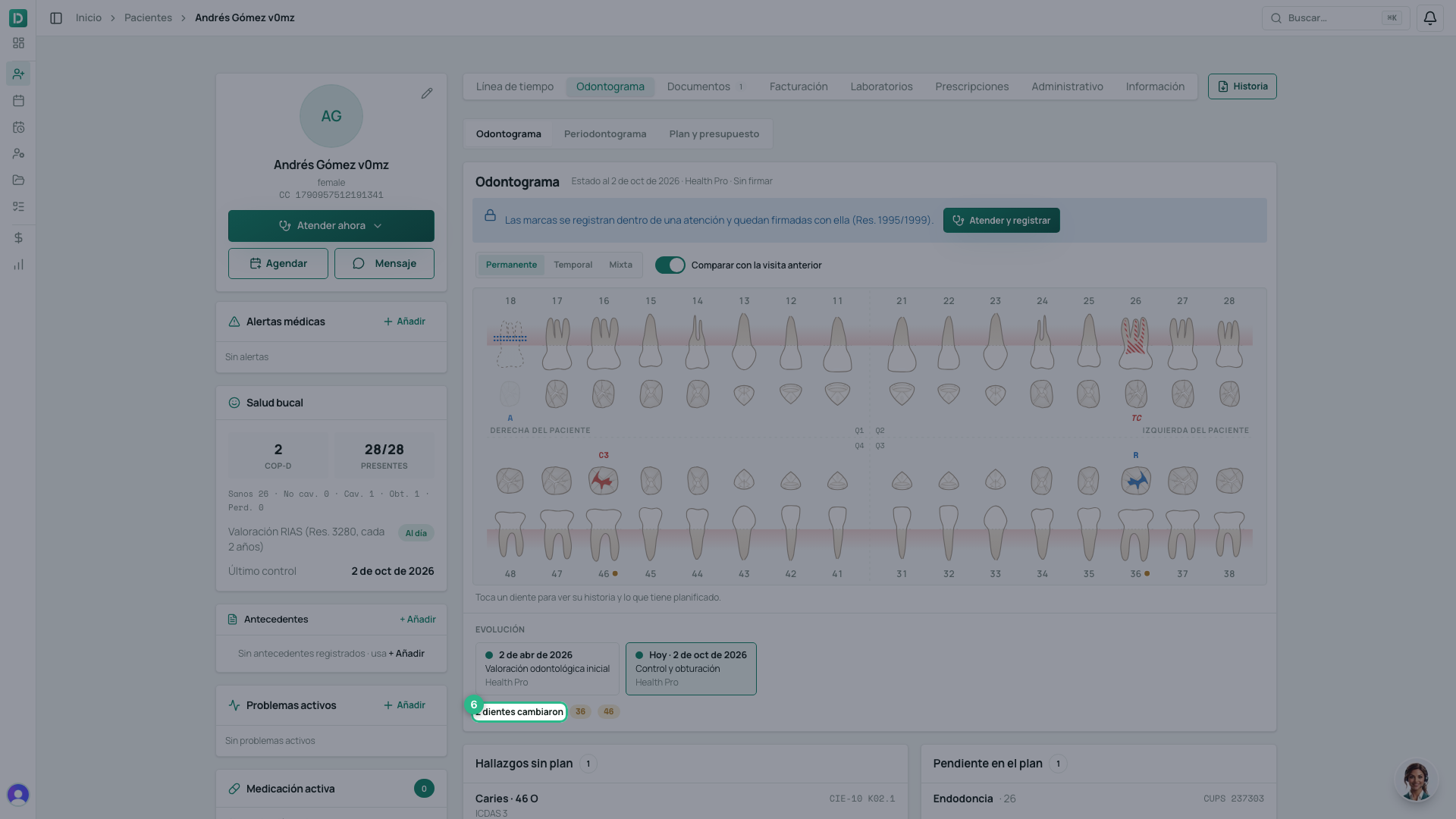Select tooth 46 occlusal surface icon

[604, 481]
